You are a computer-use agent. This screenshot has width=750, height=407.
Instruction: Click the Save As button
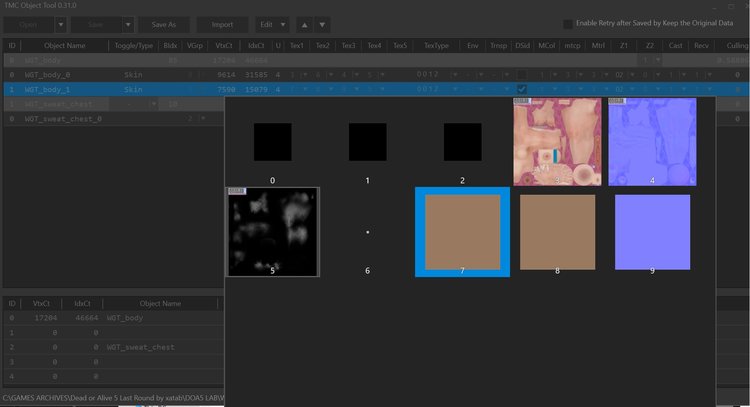(x=164, y=25)
